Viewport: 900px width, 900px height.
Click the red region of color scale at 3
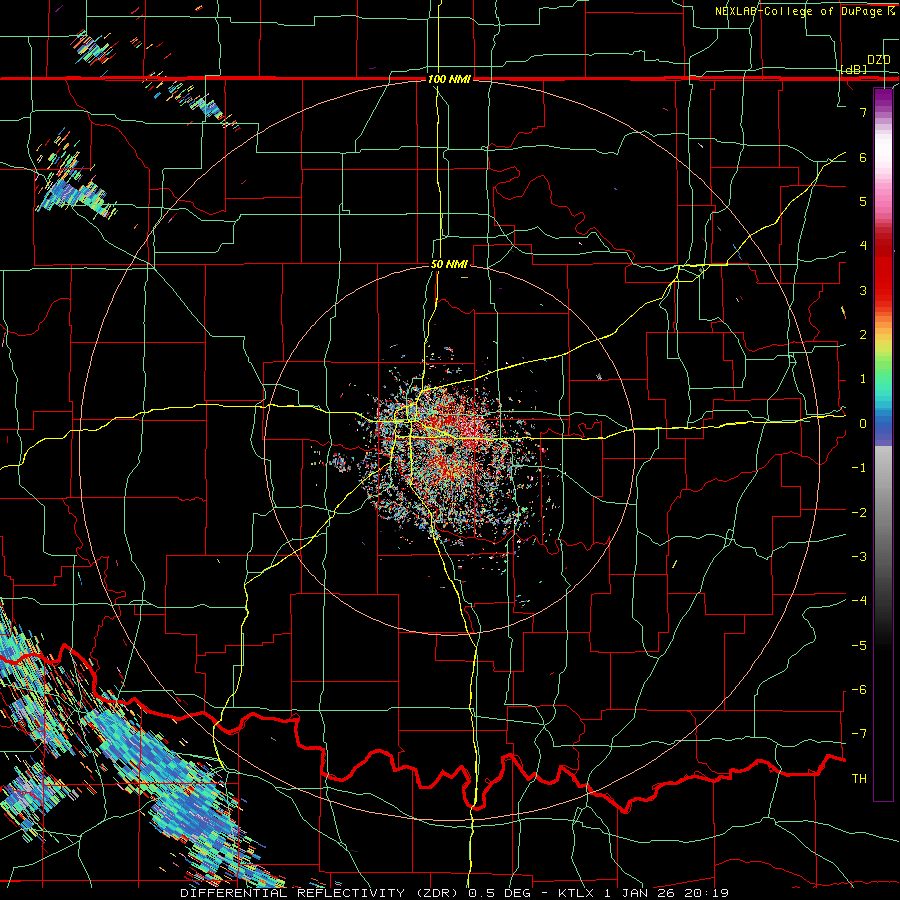point(883,290)
